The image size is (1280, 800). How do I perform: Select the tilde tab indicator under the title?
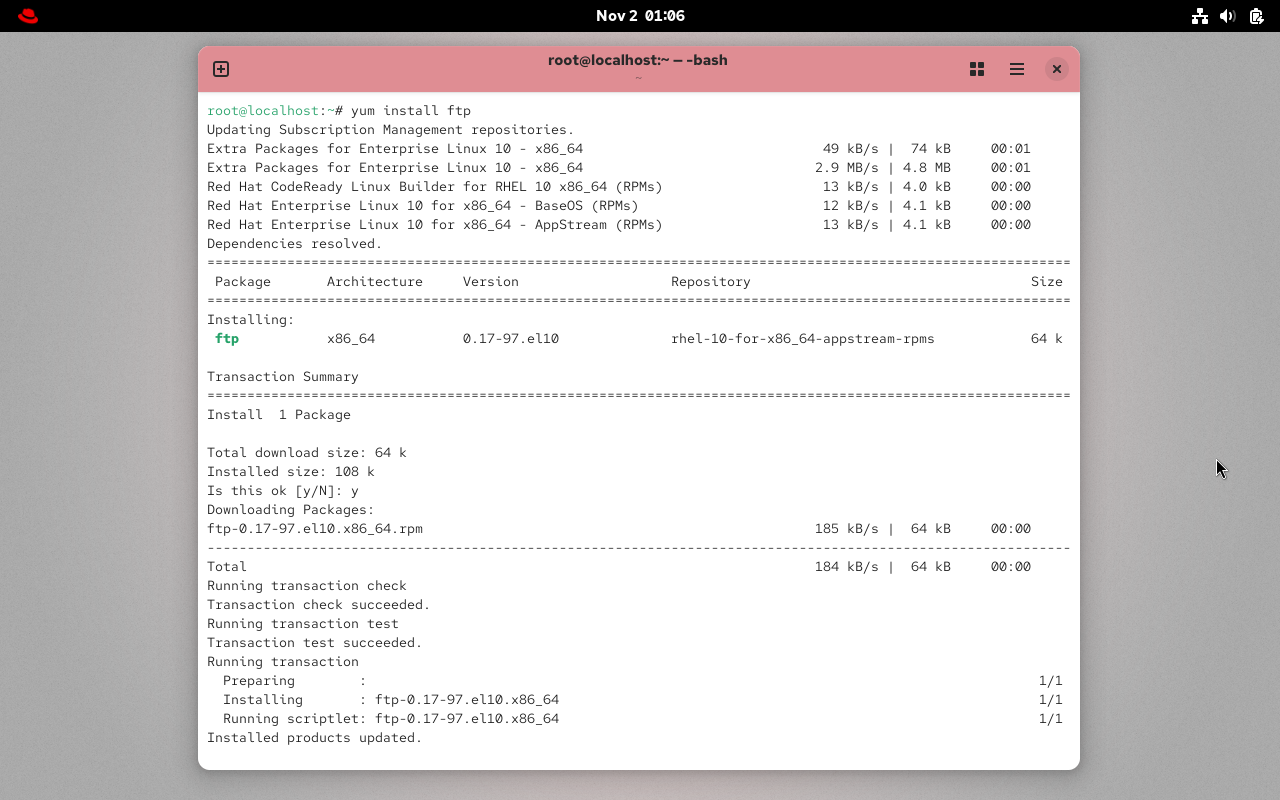click(x=638, y=76)
